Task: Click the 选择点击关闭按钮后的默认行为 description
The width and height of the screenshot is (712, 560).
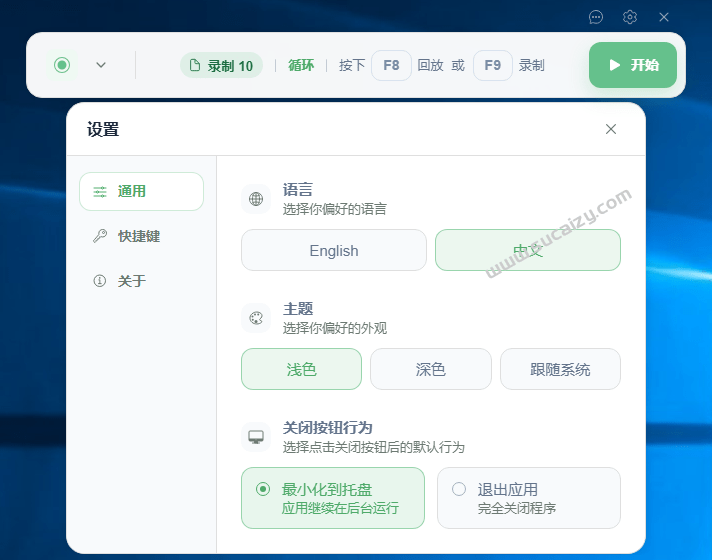Action: (x=374, y=447)
